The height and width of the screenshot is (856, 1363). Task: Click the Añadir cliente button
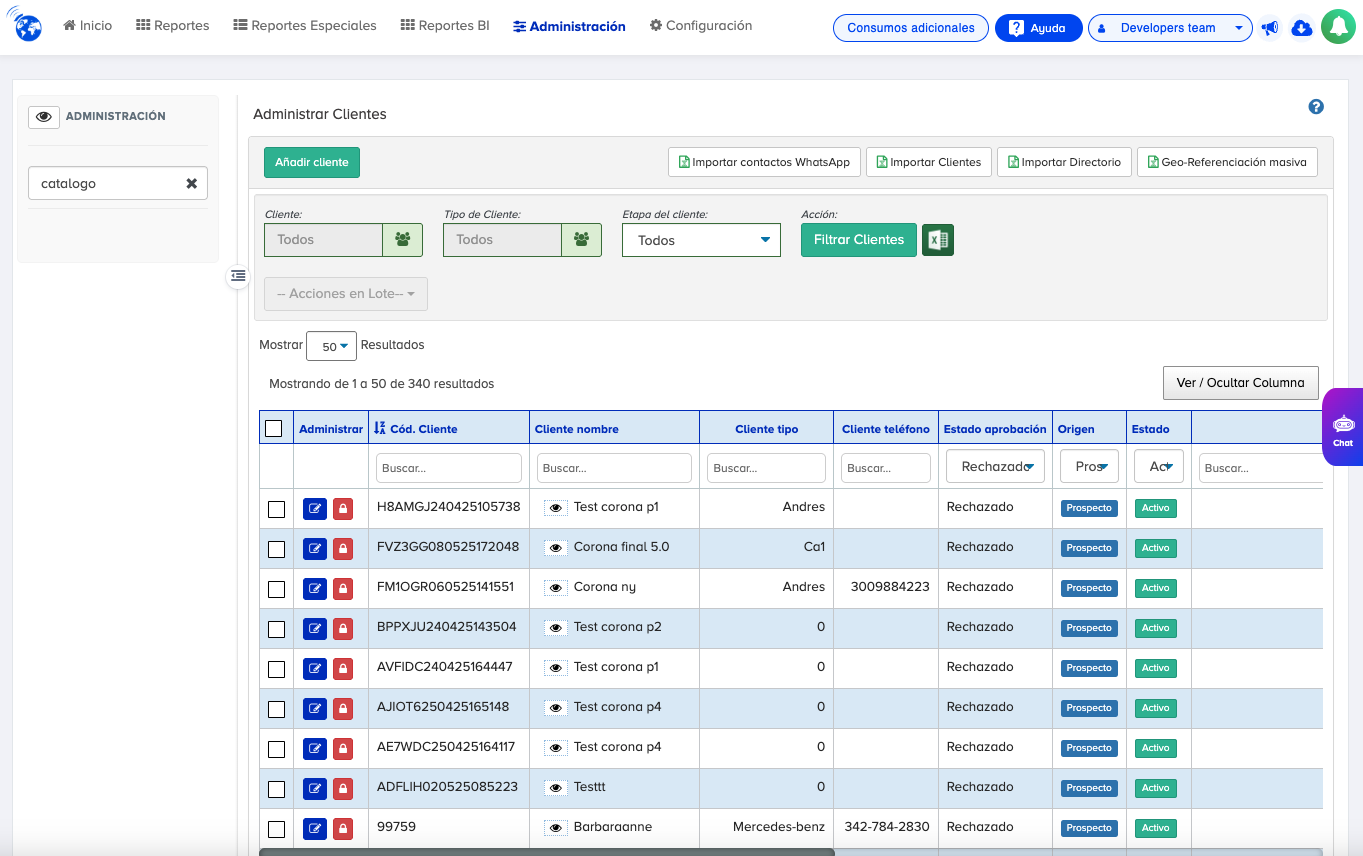(x=311, y=162)
